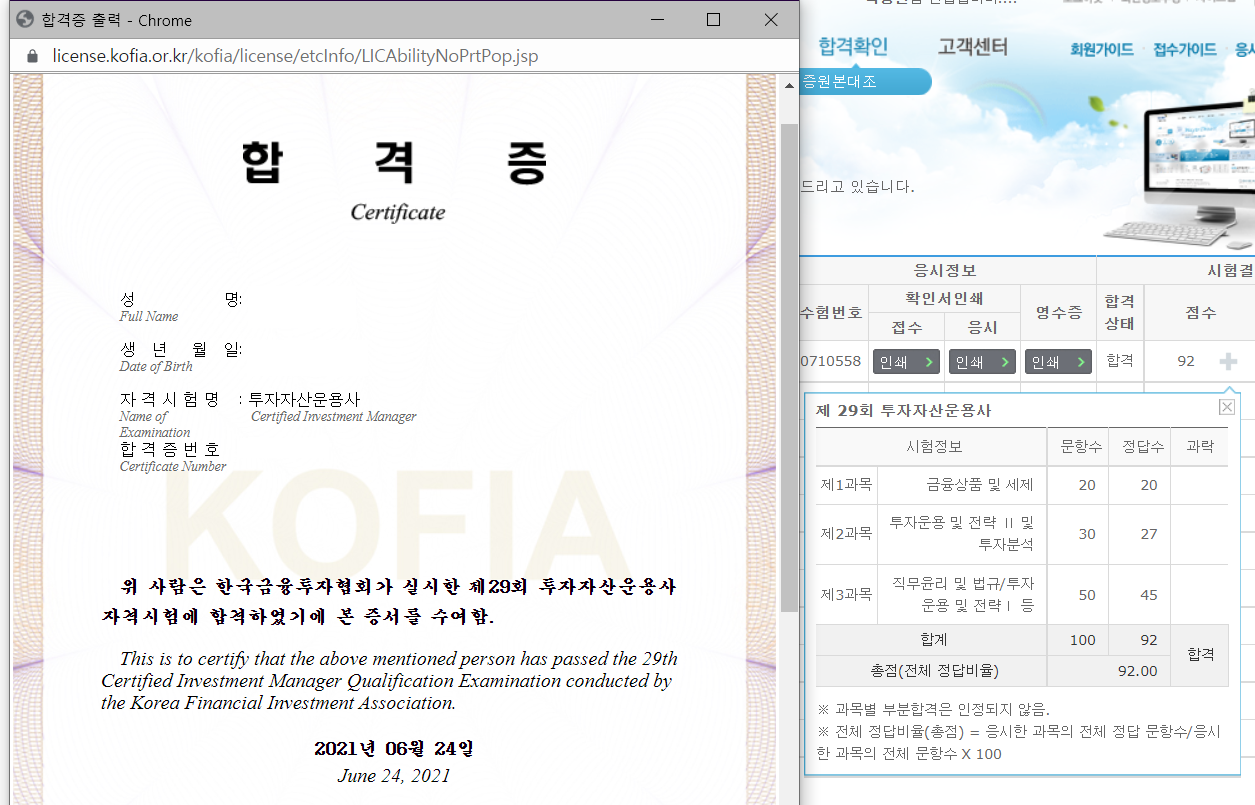
Task: Click the license.kofia.or.kr address bar URL
Action: pyautogui.click(x=295, y=56)
